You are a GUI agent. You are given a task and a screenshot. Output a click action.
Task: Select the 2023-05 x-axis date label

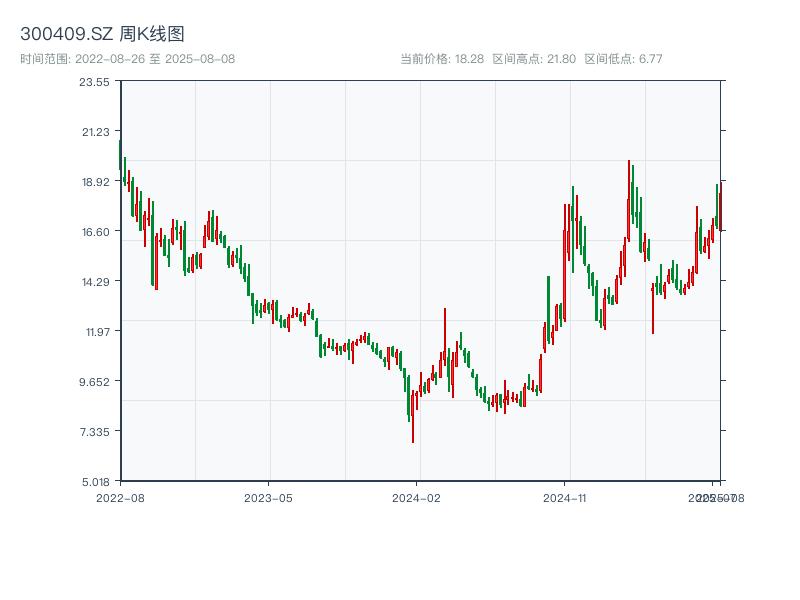(x=269, y=497)
